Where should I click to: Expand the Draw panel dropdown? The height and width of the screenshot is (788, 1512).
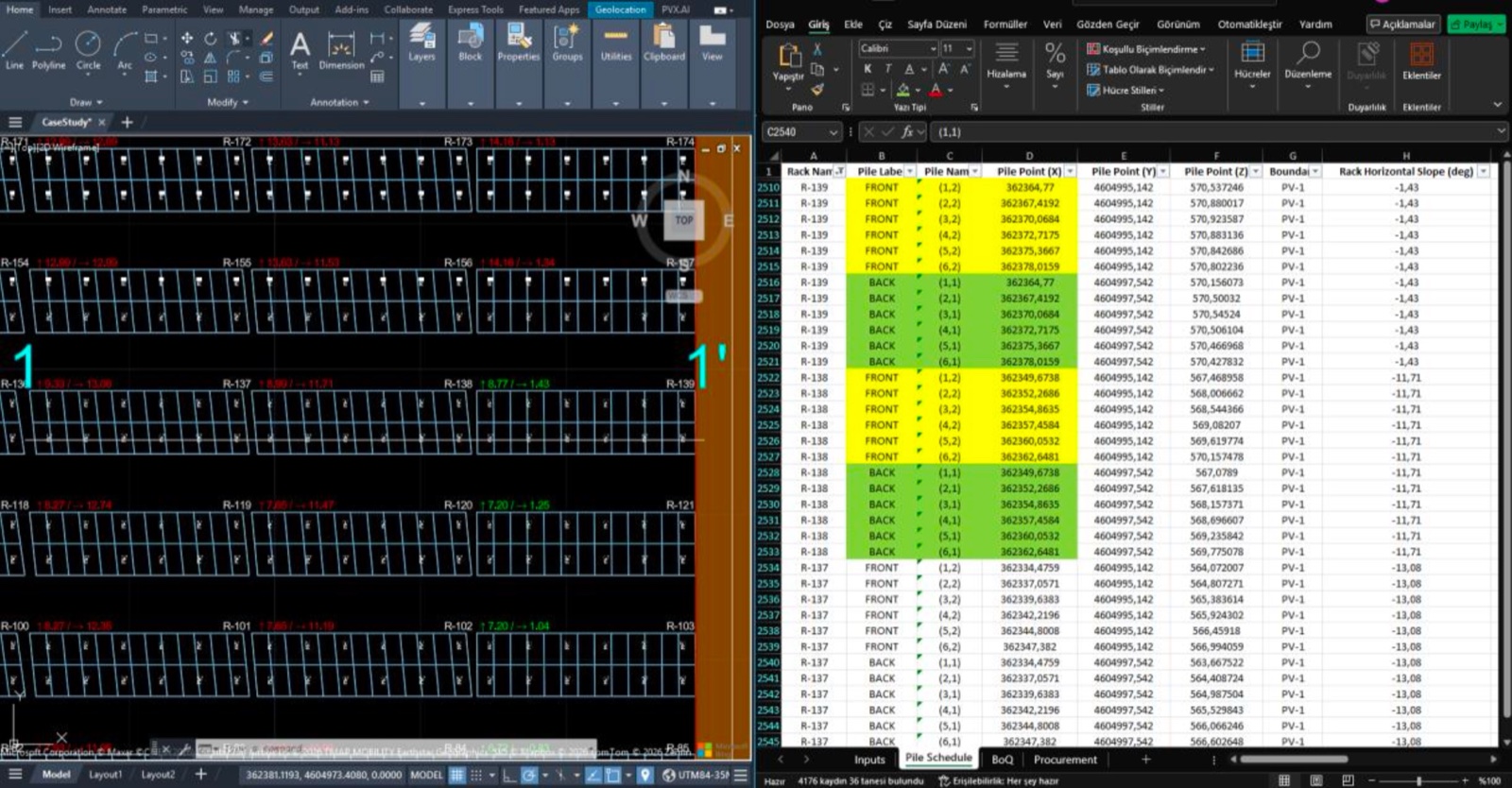click(86, 102)
